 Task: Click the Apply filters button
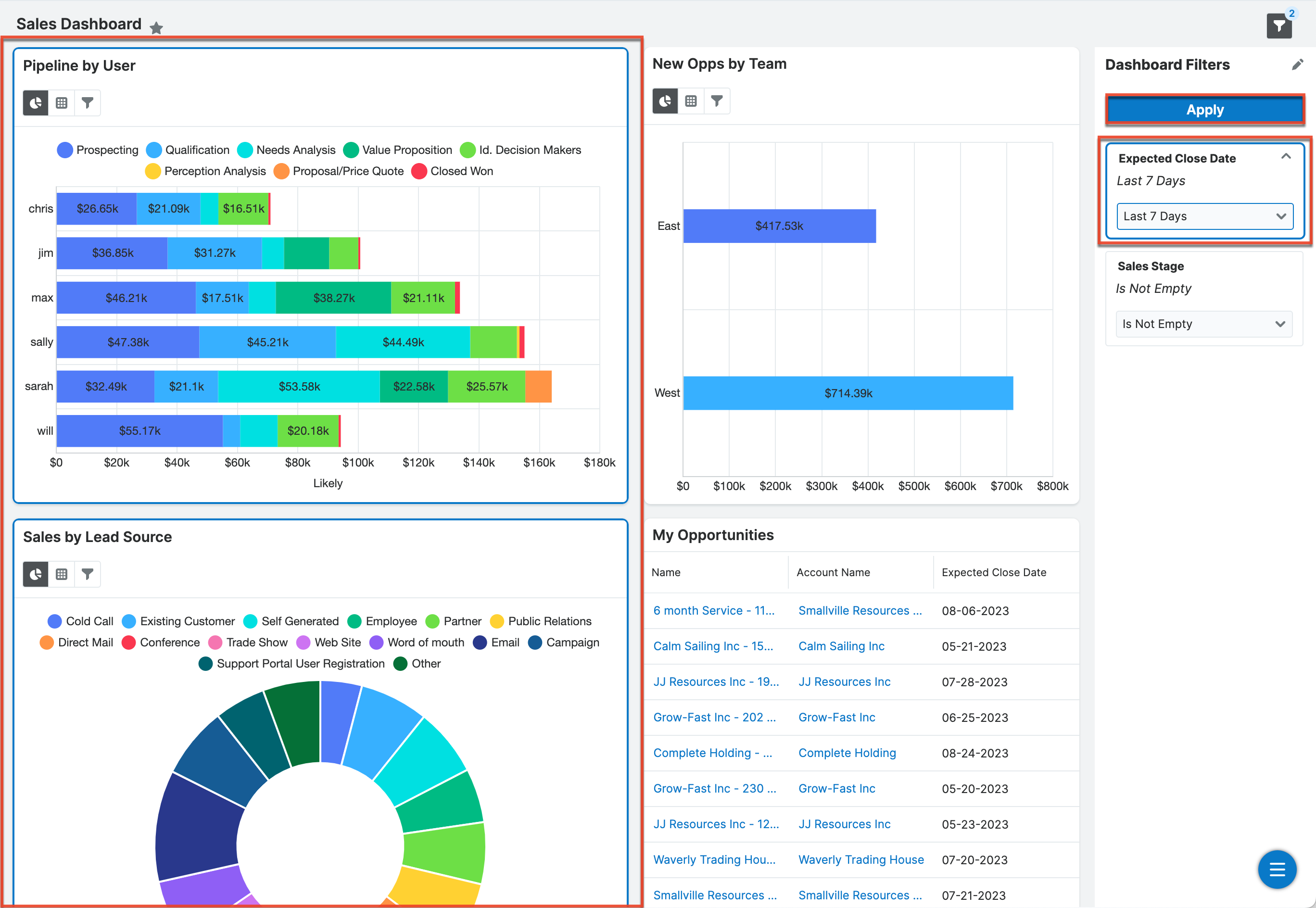[1204, 110]
